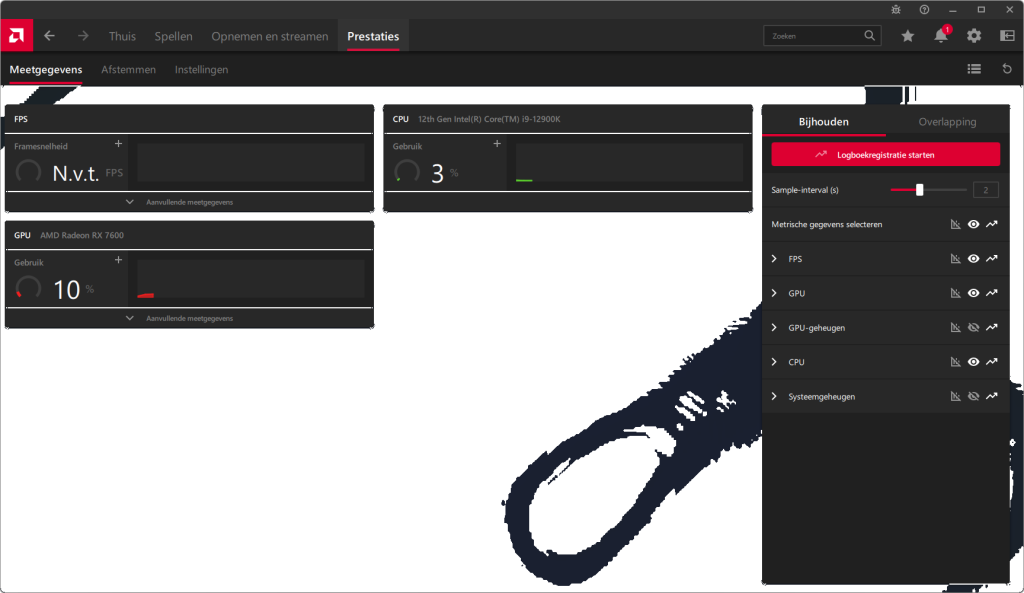The height and width of the screenshot is (593, 1024).
Task: Expand Aanvullende meetgegevens under GPU panel
Action: pos(130,318)
